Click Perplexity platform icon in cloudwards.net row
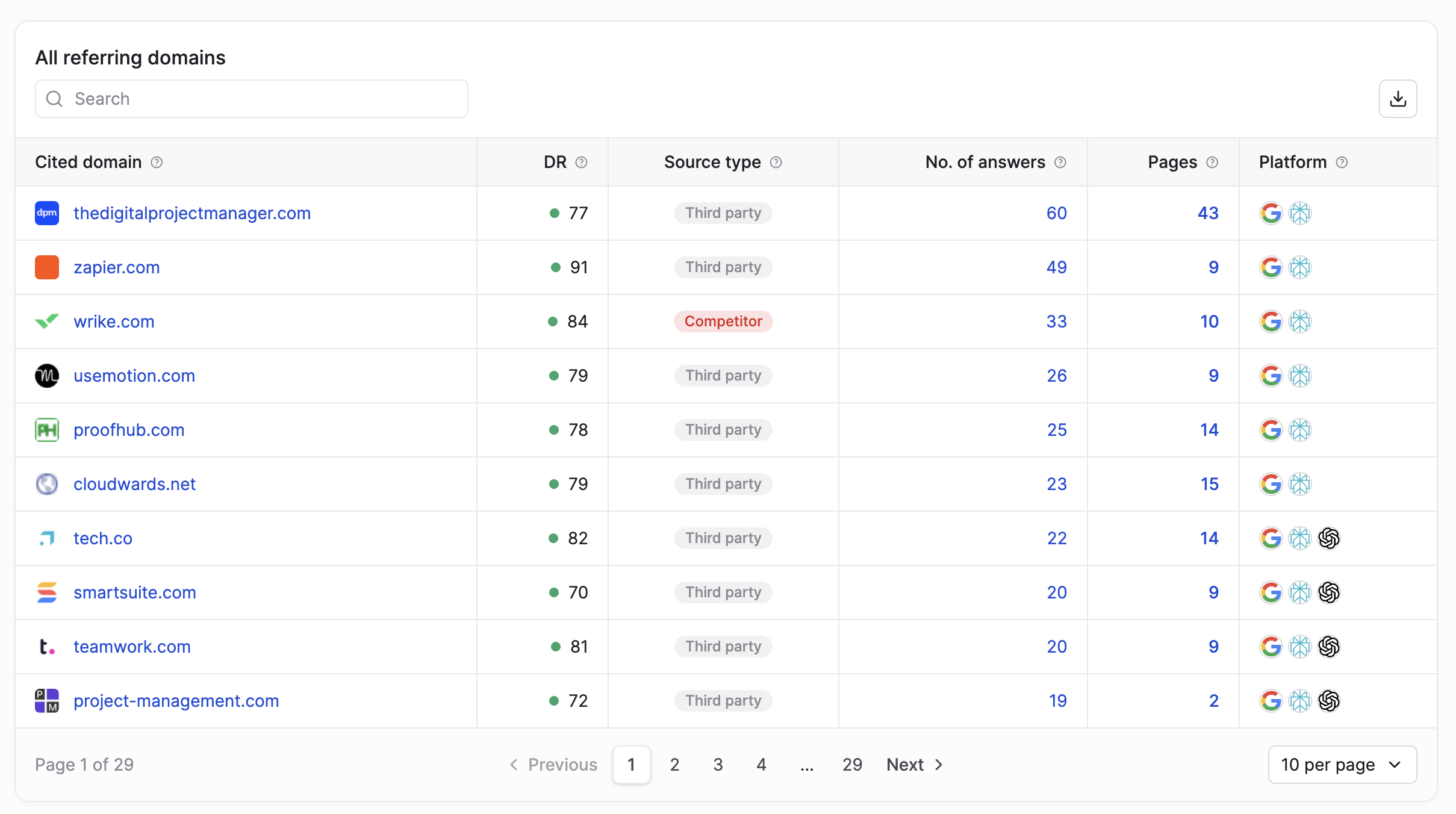Screen dimensions: 1456x814 coord(1299,484)
